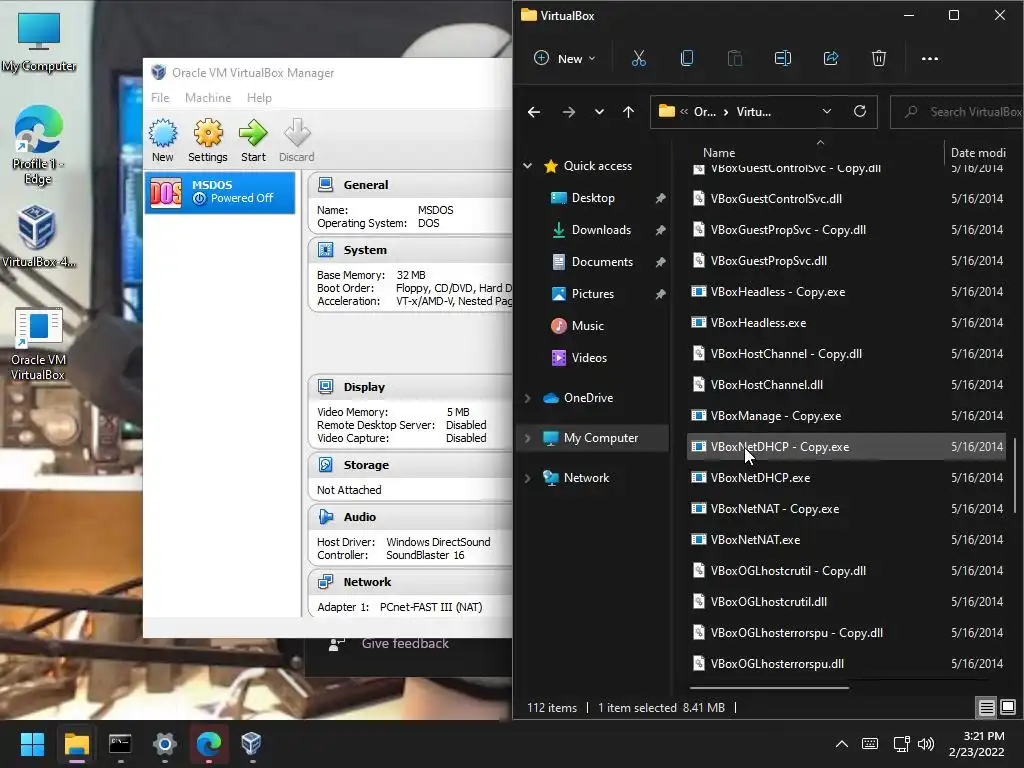Open the See more ellipsis menu
Screen dimensions: 1024x768
[x=929, y=59]
